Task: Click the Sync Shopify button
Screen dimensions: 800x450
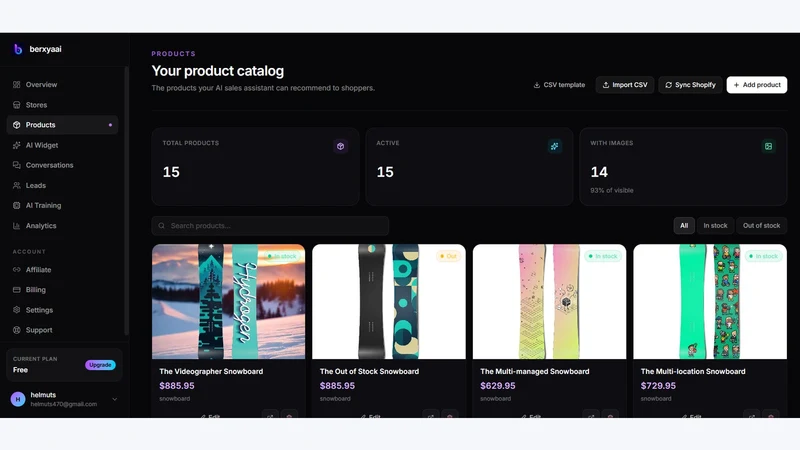Action: pyautogui.click(x=690, y=85)
